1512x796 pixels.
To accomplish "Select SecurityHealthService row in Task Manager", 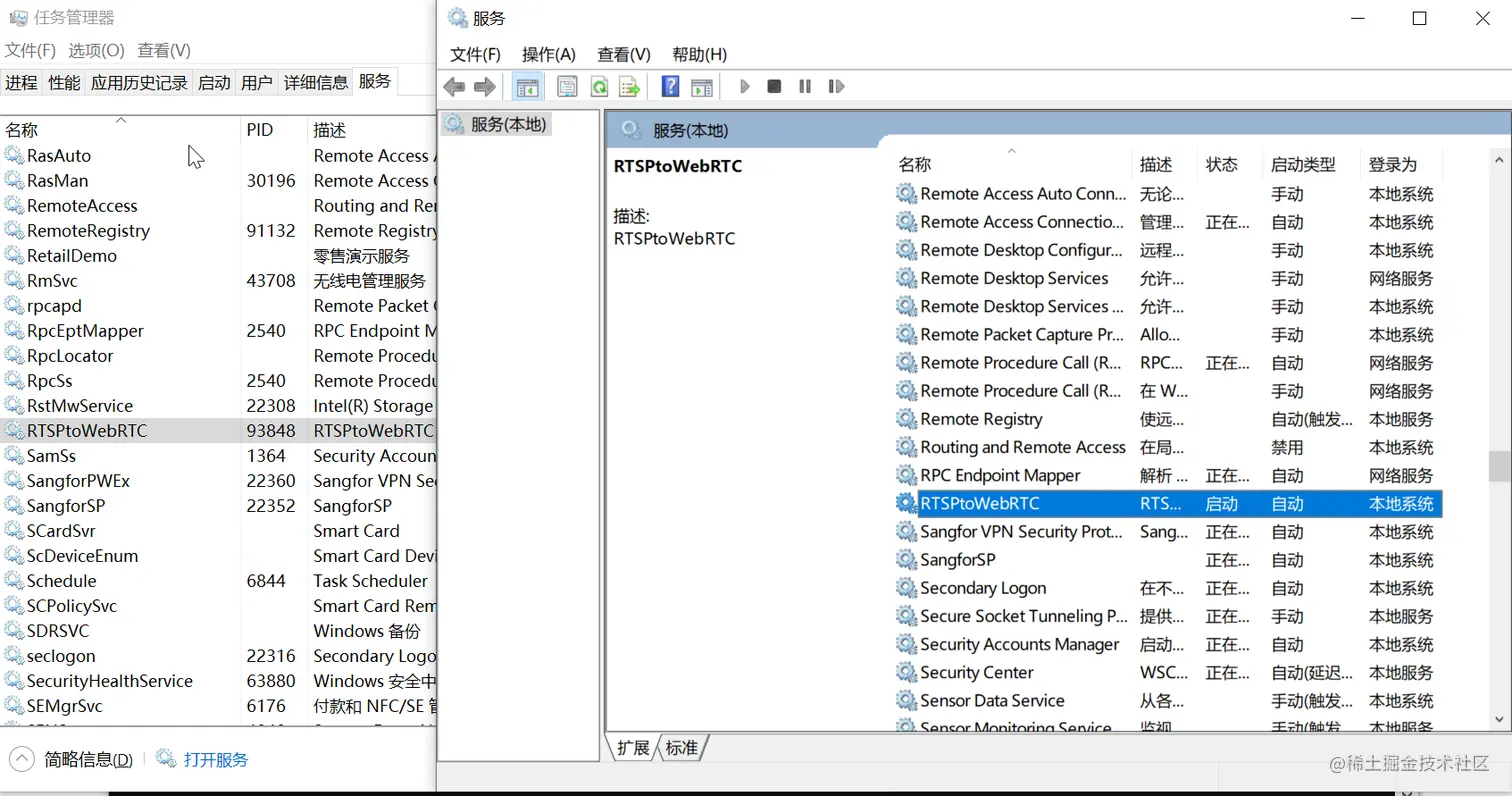I will (x=218, y=681).
